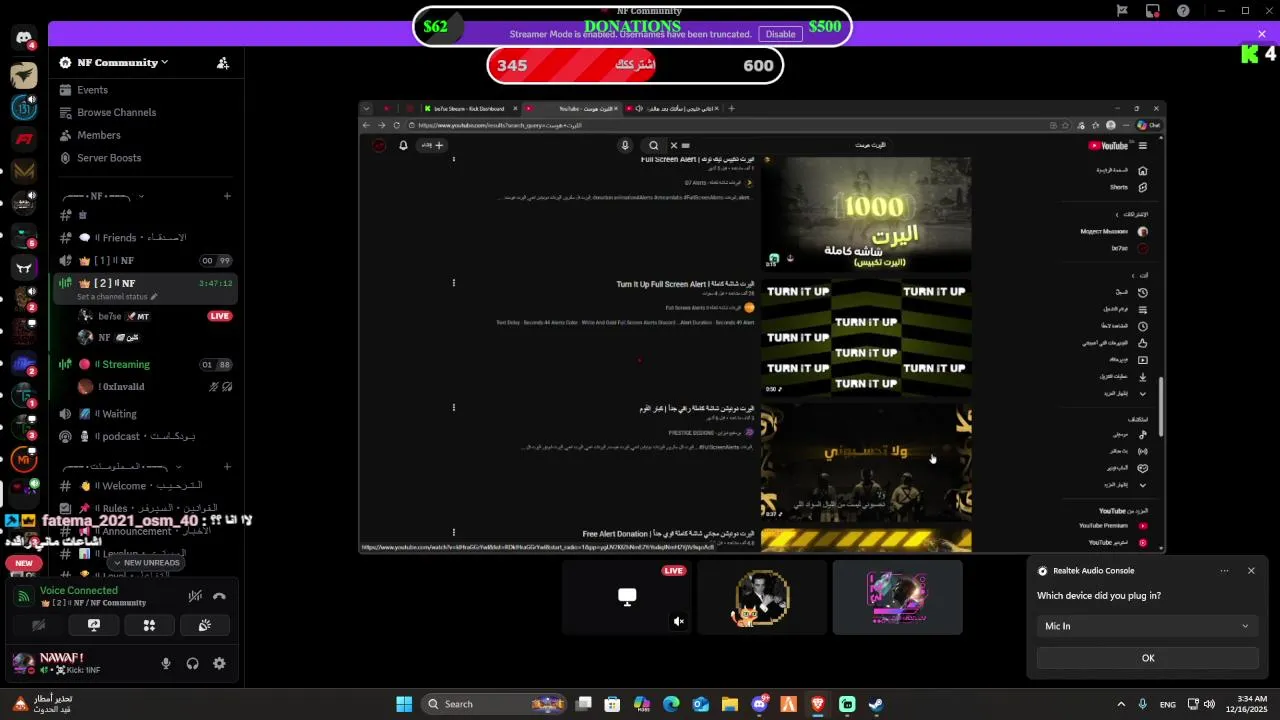Disable Streamer Mode
The width and height of the screenshot is (1280, 720).
(x=780, y=34)
